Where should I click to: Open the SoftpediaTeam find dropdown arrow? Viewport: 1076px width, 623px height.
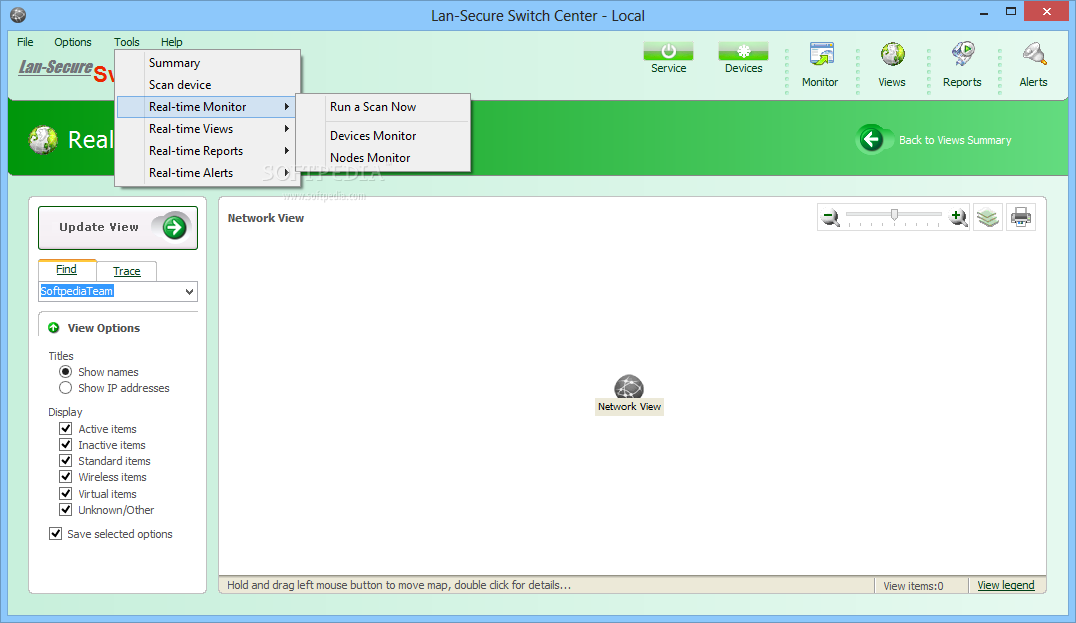(x=189, y=292)
